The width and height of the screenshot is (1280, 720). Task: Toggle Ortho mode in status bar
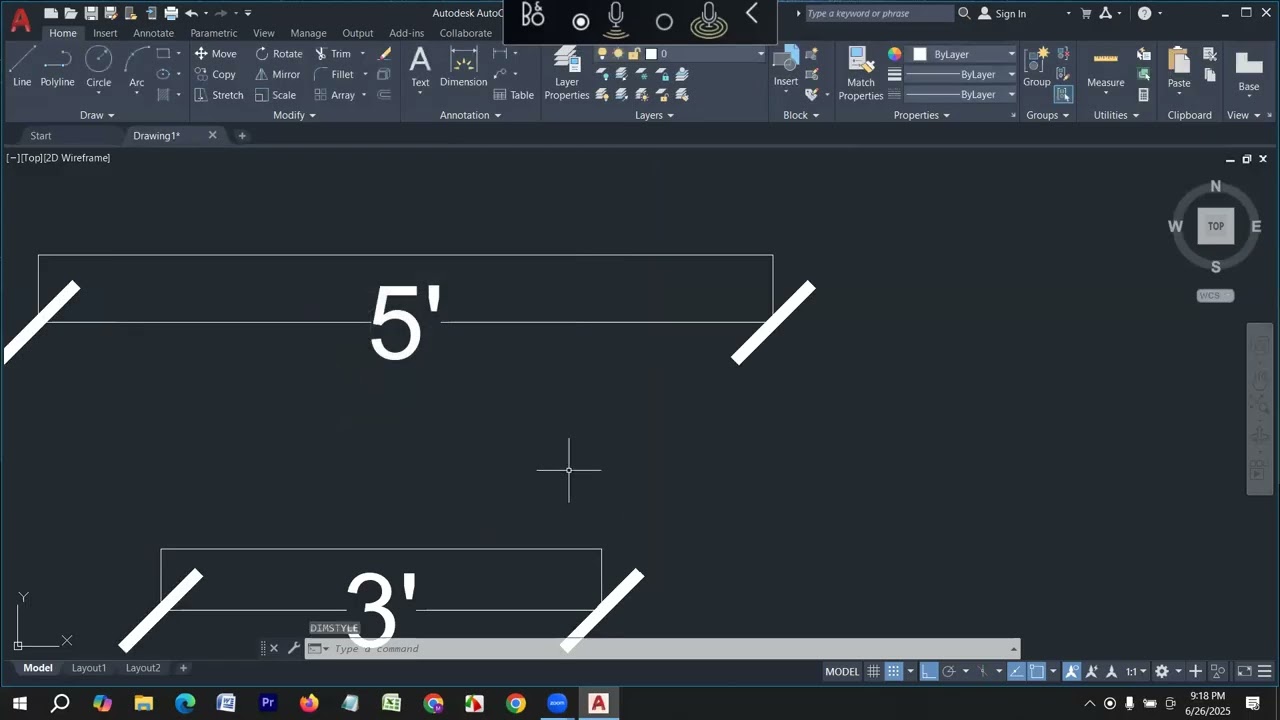point(929,672)
